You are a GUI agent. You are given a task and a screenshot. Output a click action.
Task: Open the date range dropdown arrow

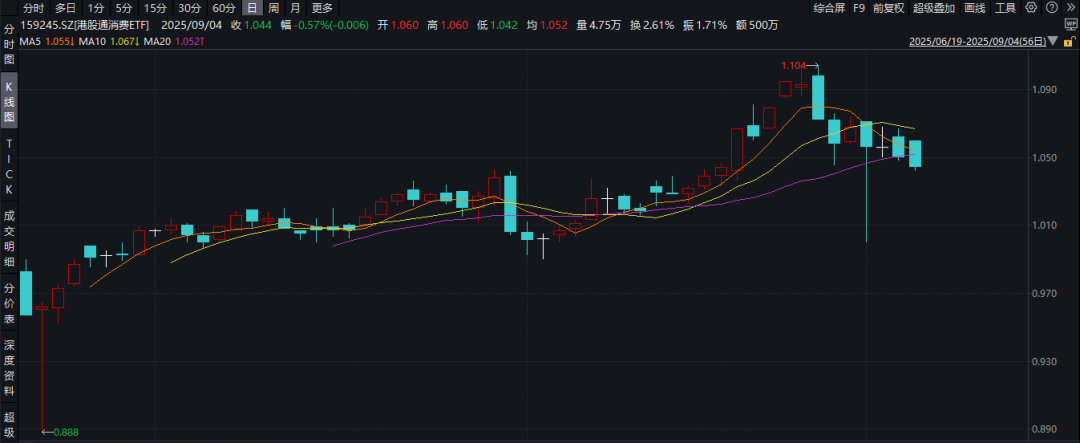[x=1053, y=42]
